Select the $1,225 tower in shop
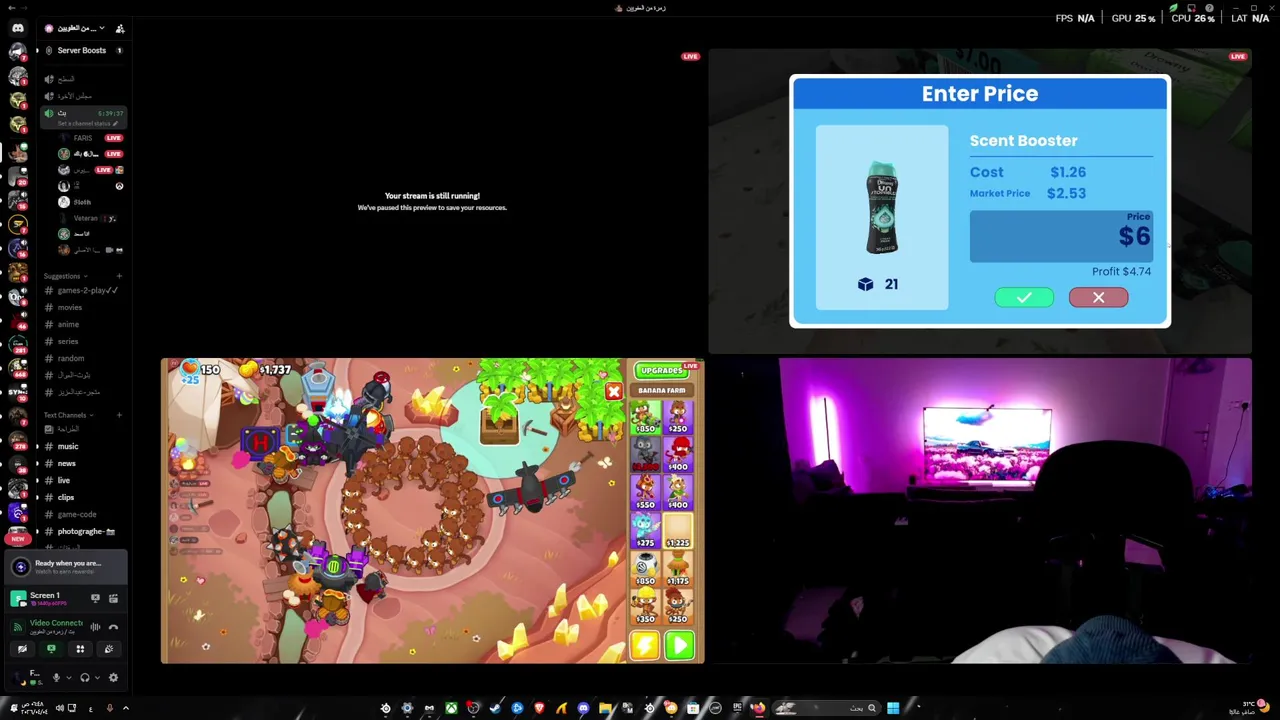Image resolution: width=1280 pixels, height=720 pixels. pyautogui.click(x=678, y=530)
